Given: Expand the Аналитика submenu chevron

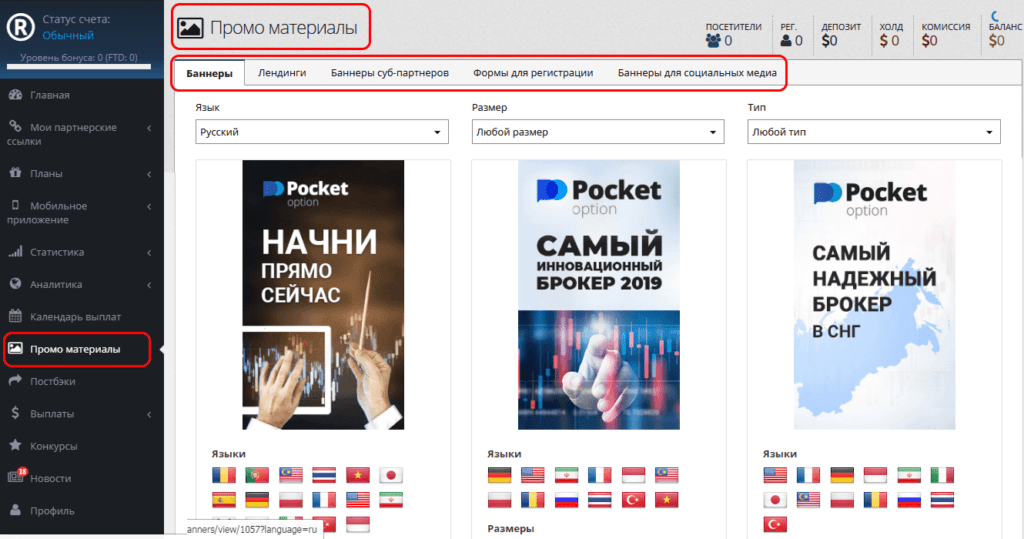Looking at the screenshot, I should coord(149,285).
